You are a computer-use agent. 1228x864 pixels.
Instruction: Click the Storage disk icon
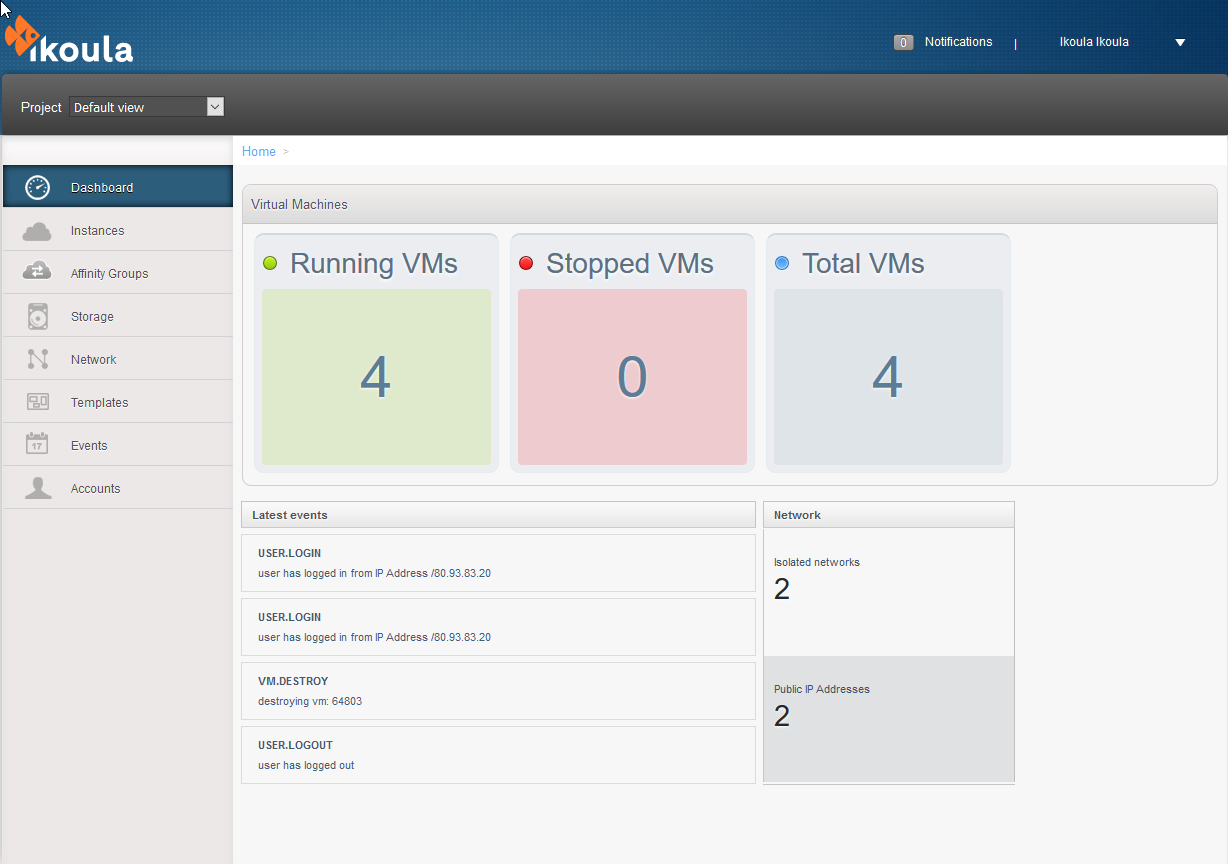[x=38, y=316]
